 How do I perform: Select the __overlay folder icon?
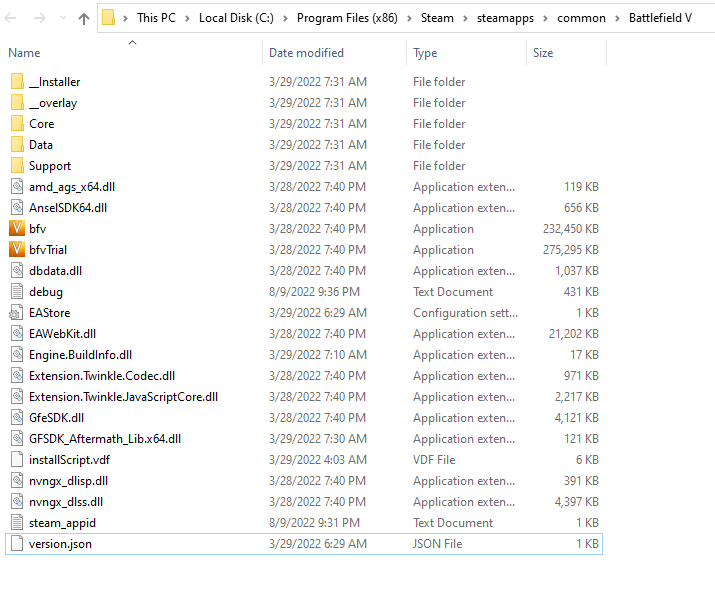[17, 103]
